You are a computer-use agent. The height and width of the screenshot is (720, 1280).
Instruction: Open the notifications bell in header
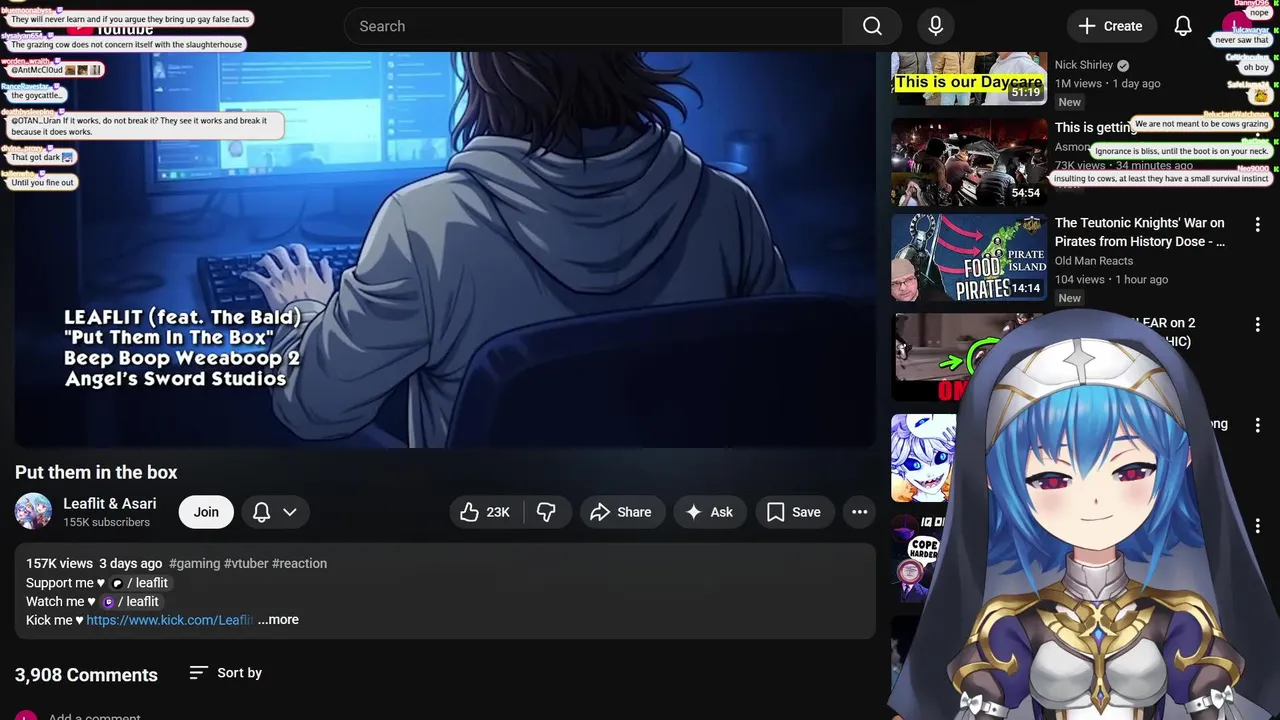(x=1183, y=26)
